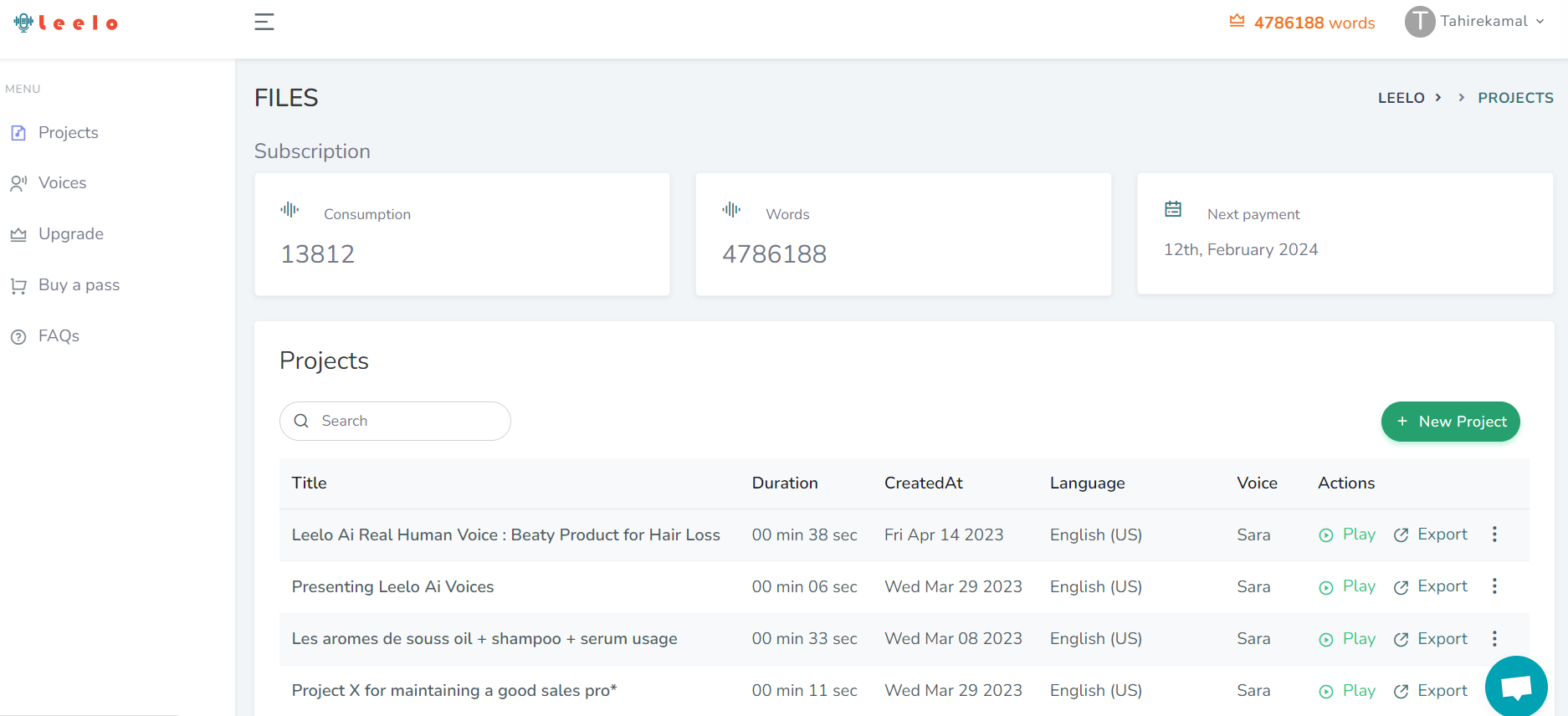Click duration '00 min 11 sec'
Viewport: 1568px width, 716px height.
click(804, 691)
